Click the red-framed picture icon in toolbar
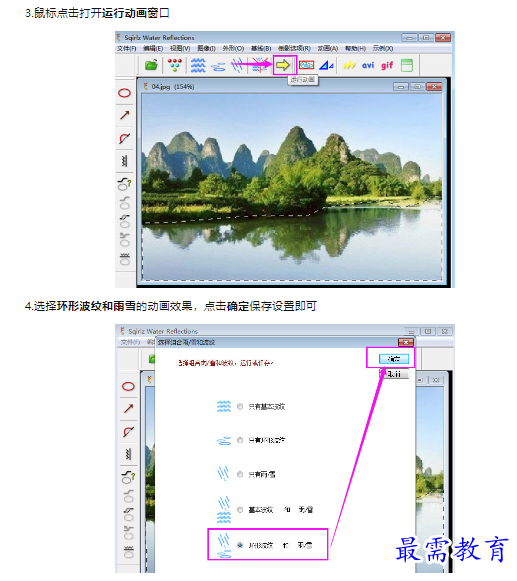 coord(306,65)
